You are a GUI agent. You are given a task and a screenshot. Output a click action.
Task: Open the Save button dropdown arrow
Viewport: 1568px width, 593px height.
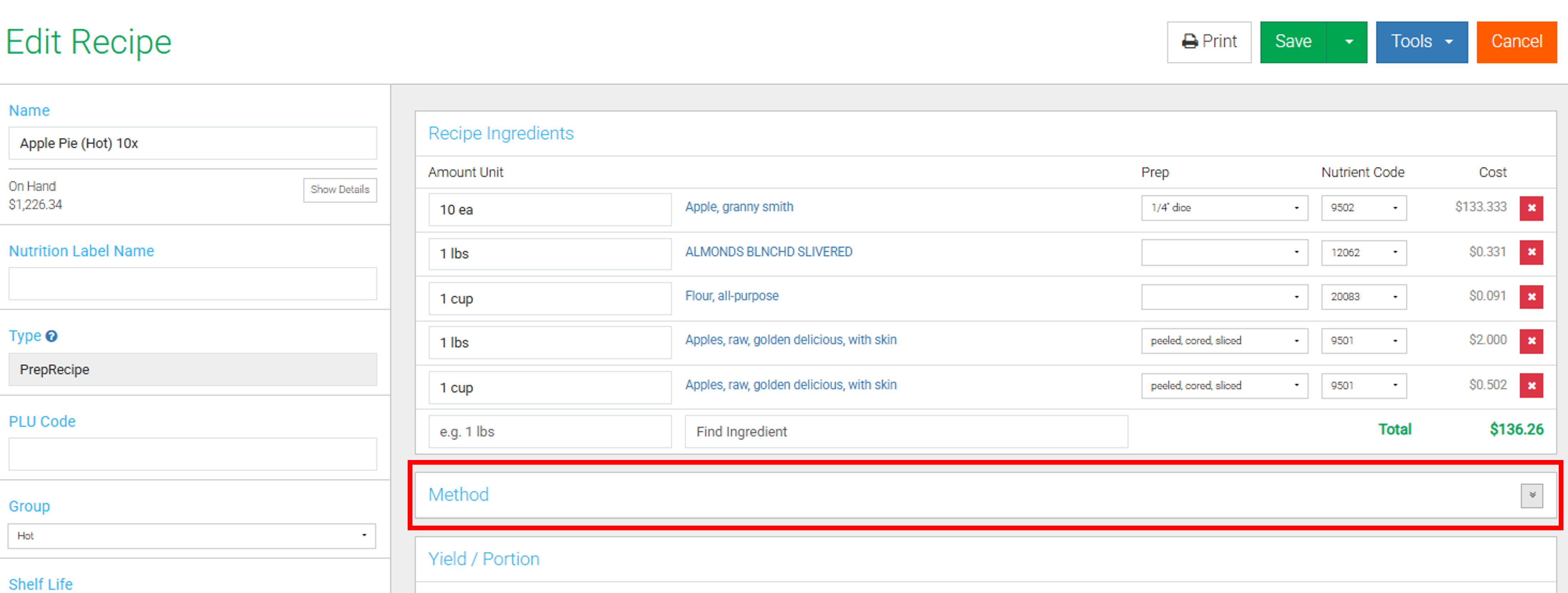[x=1348, y=42]
